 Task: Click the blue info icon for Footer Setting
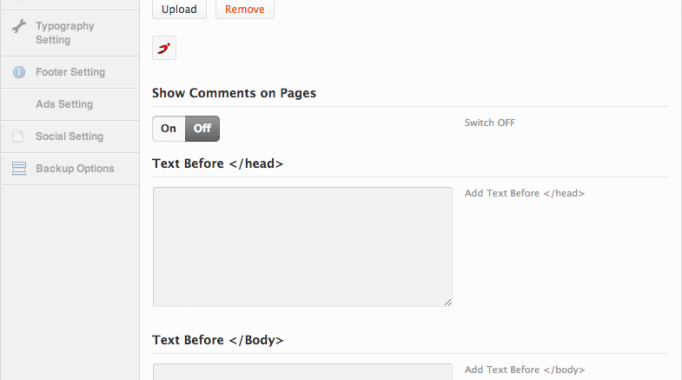coord(19,72)
